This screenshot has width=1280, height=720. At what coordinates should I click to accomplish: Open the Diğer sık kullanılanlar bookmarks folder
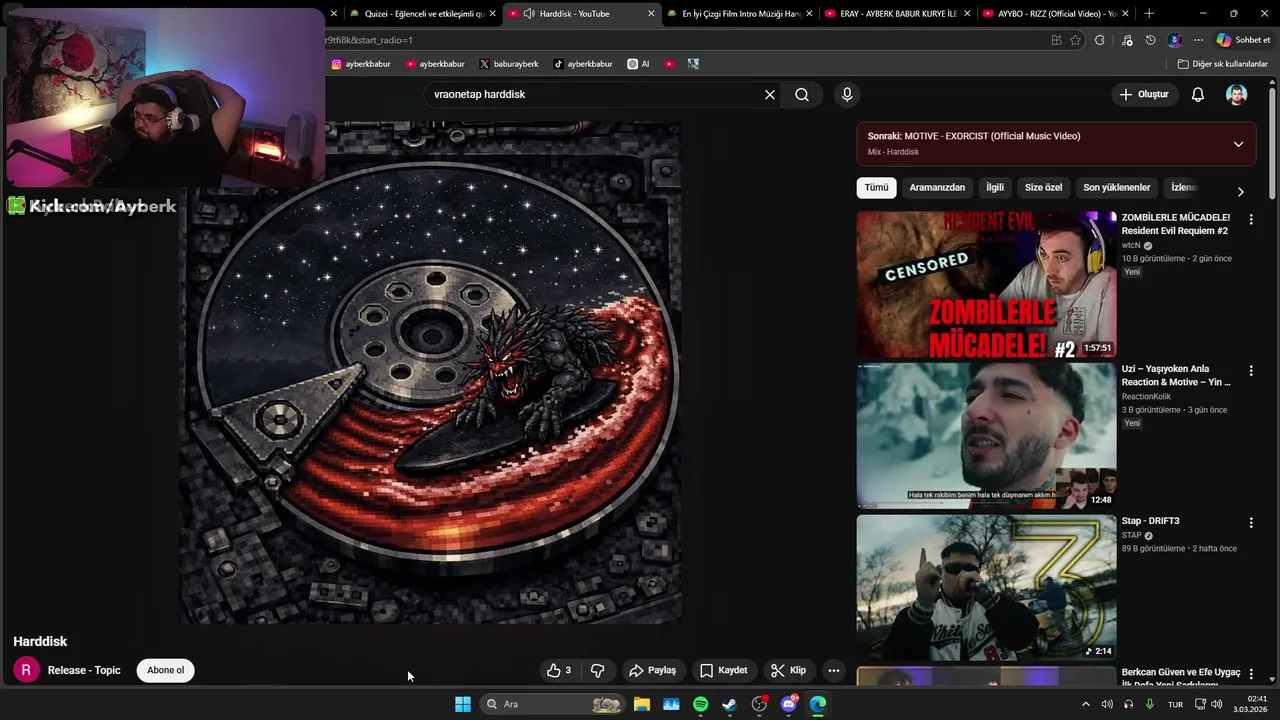[1223, 64]
